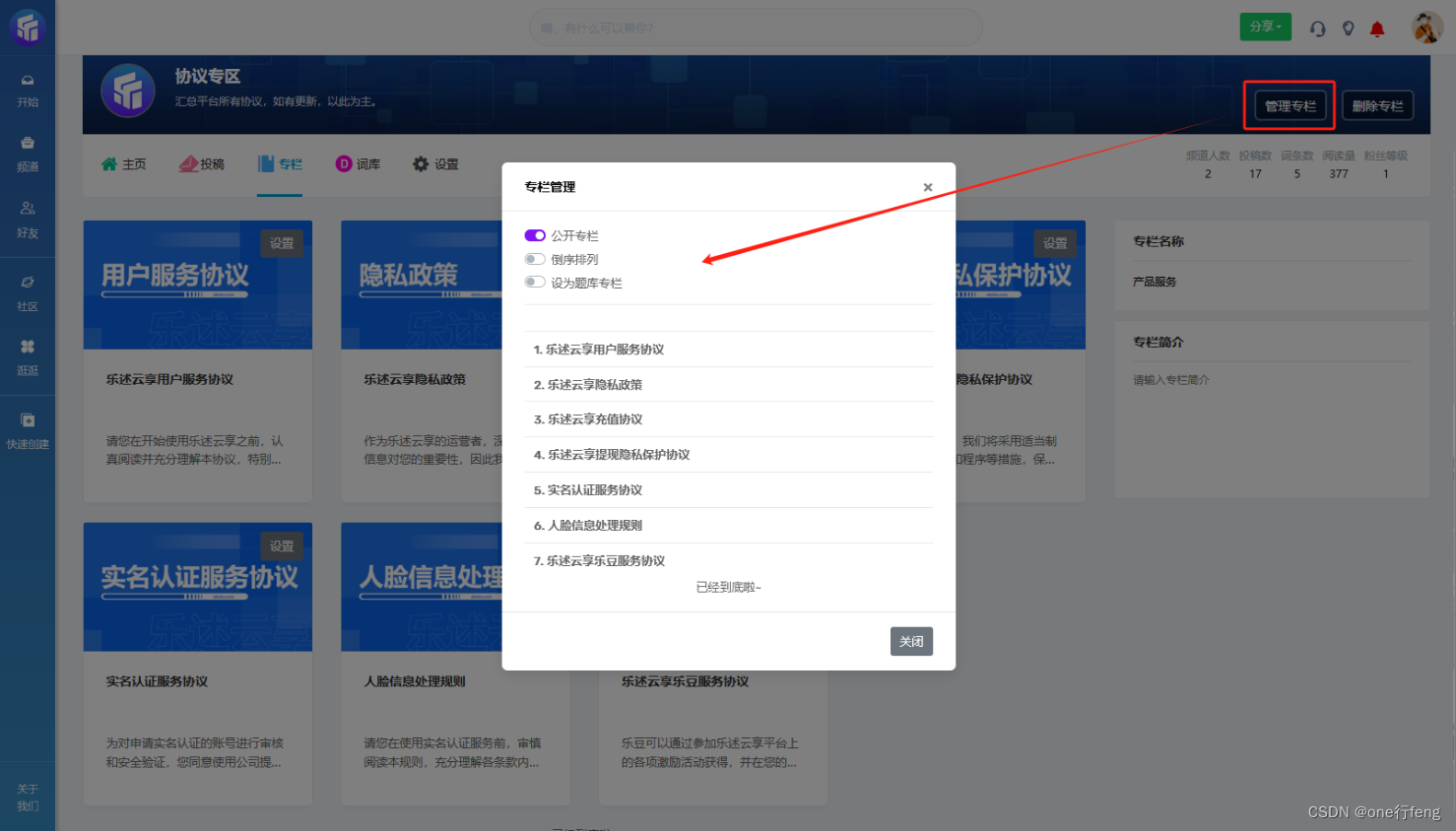Open 社区 in the left sidebar
Screen dimensions: 1456x831
[x=28, y=294]
